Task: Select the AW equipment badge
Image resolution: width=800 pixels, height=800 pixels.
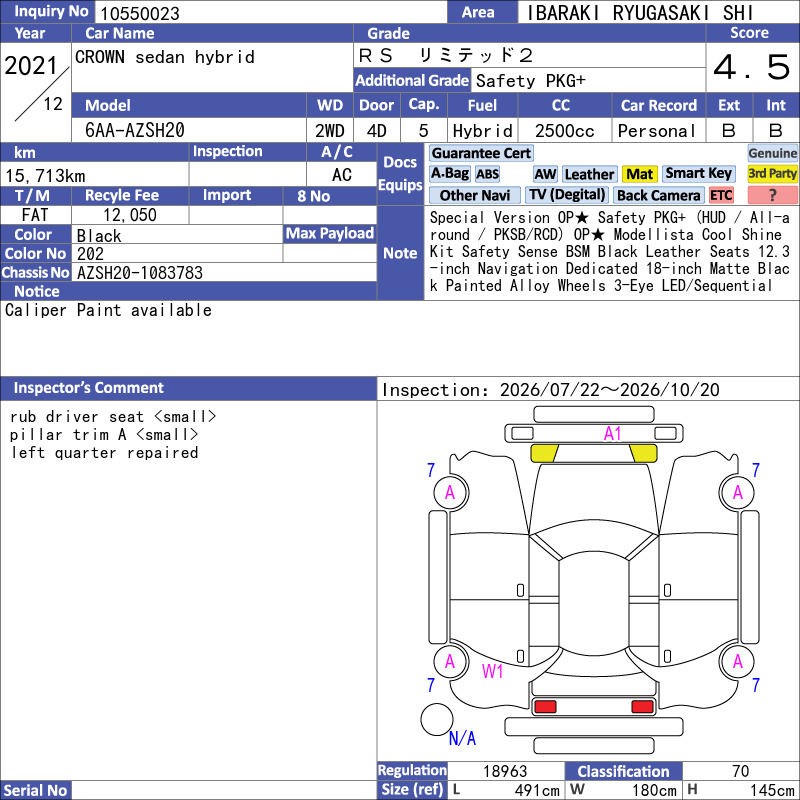Action: pyautogui.click(x=545, y=174)
